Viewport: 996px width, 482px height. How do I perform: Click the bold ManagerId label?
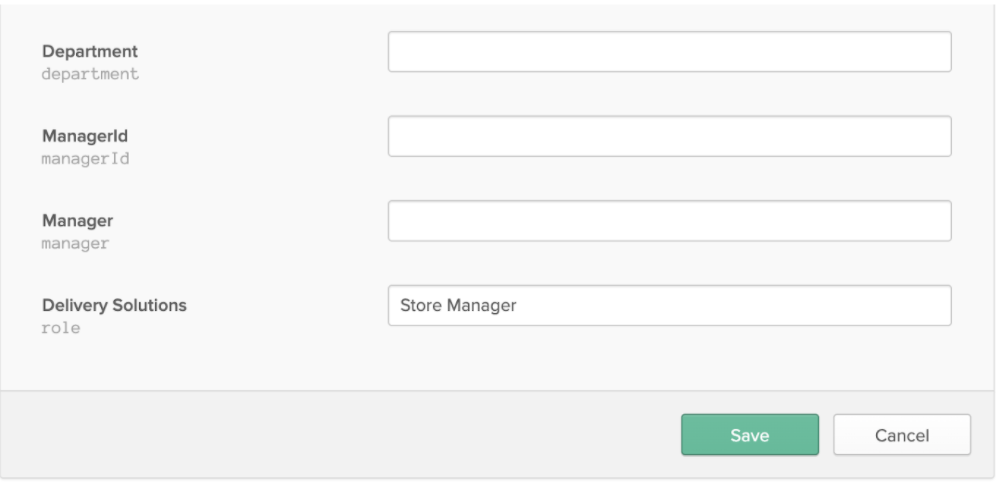click(x=84, y=136)
